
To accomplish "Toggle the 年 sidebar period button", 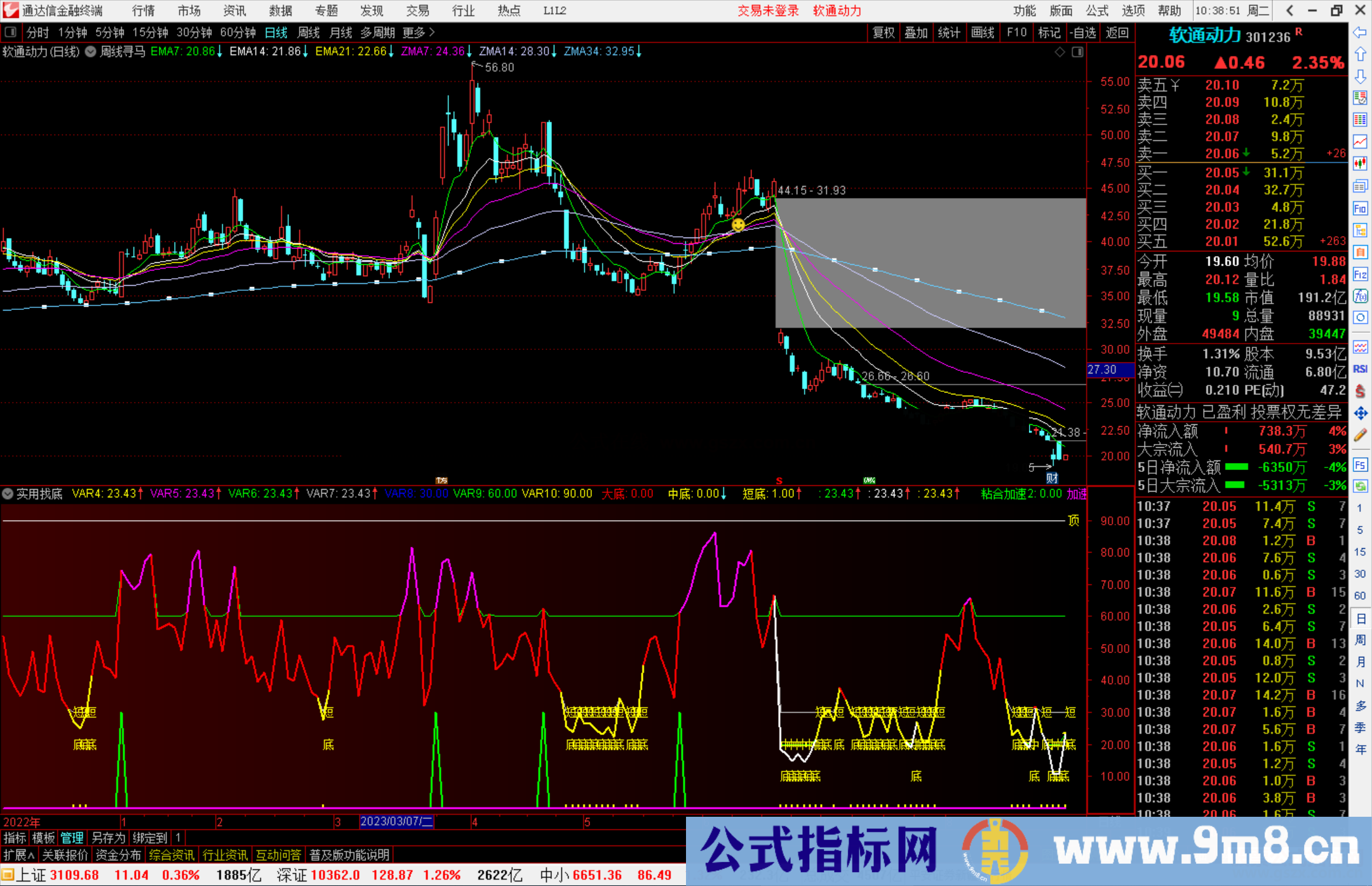I will (x=1360, y=749).
